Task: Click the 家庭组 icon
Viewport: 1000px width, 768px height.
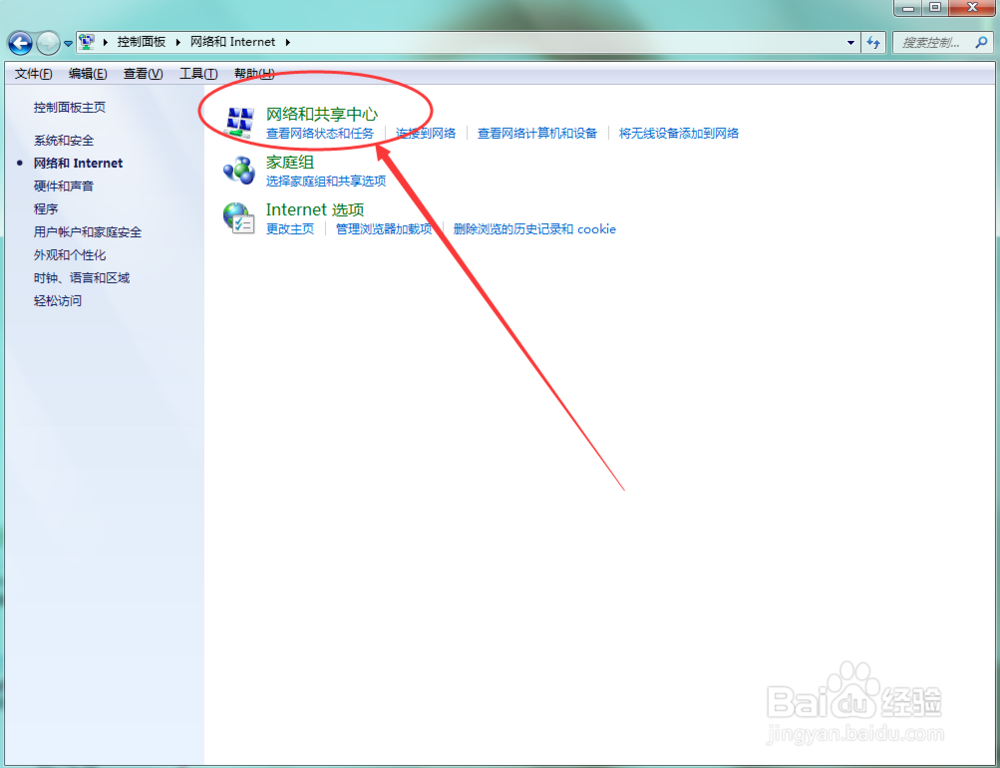Action: tap(239, 170)
